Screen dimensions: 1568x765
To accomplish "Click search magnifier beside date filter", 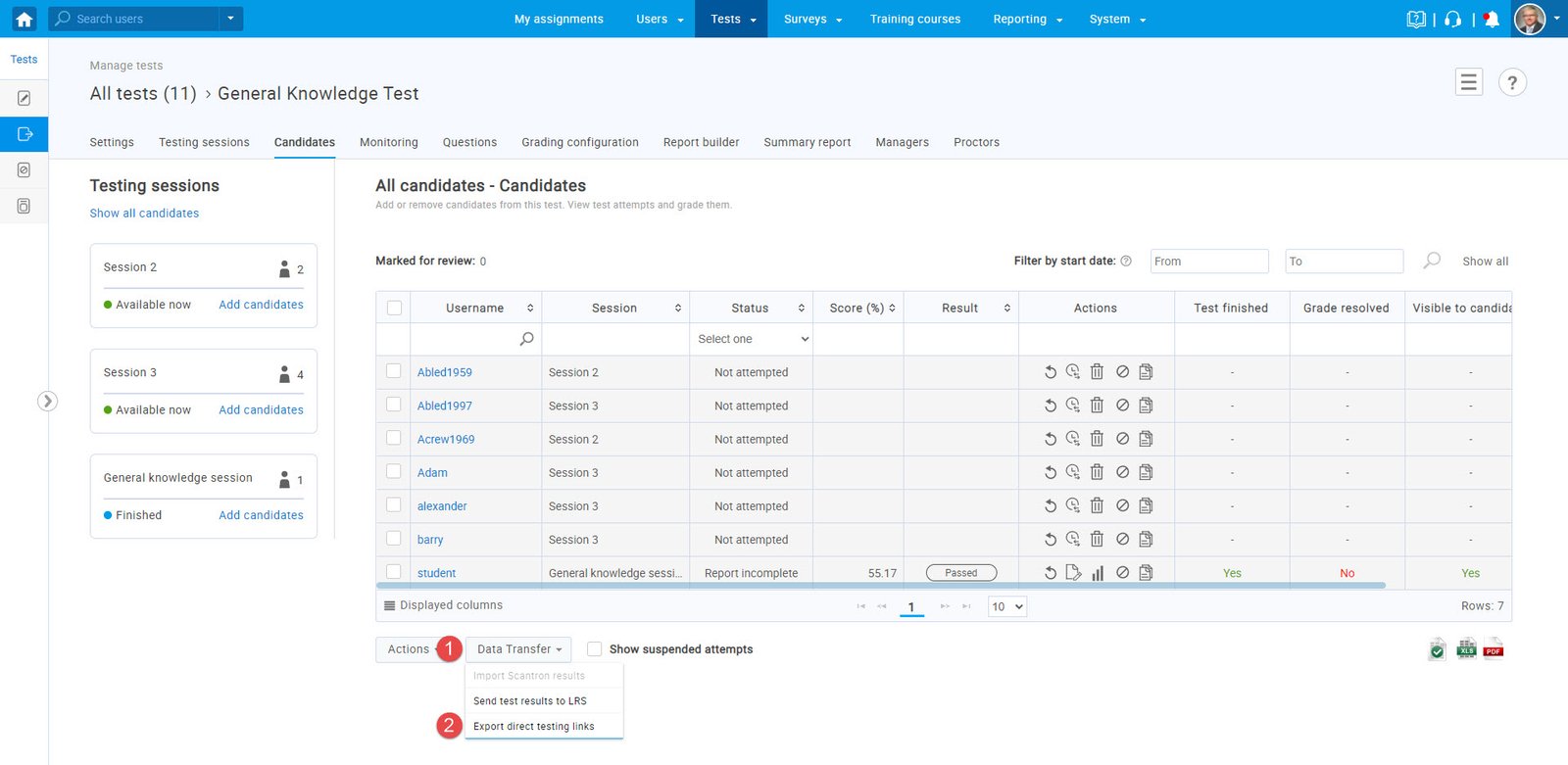I will (1432, 261).
